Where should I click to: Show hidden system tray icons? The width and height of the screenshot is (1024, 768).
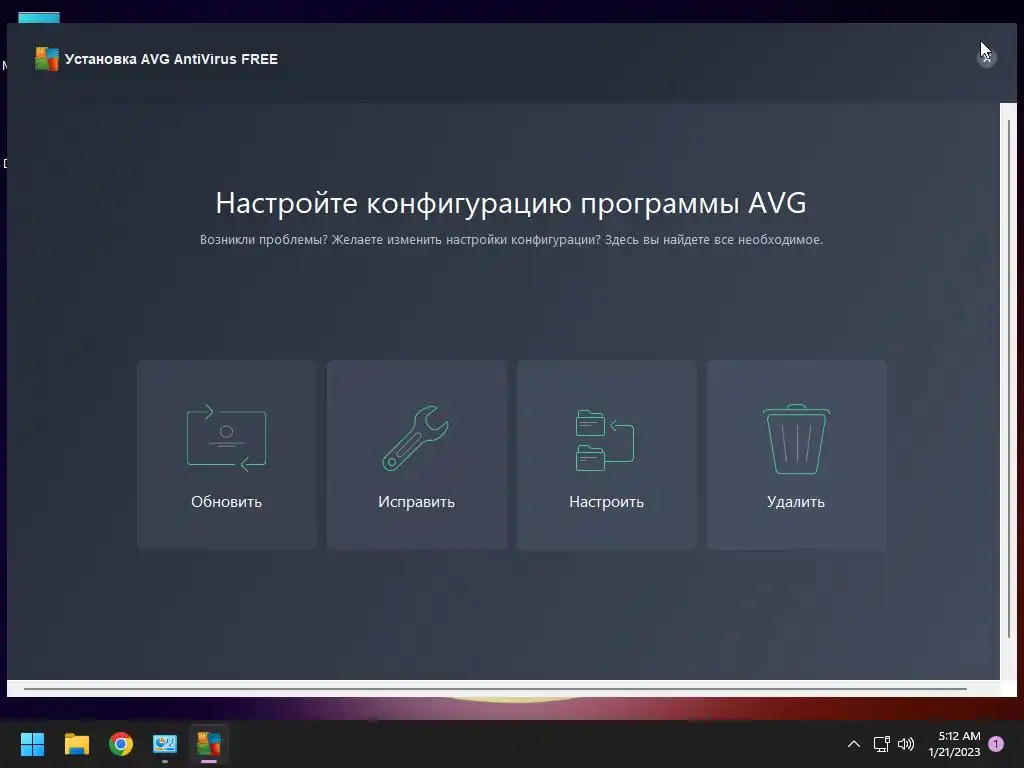pos(854,744)
